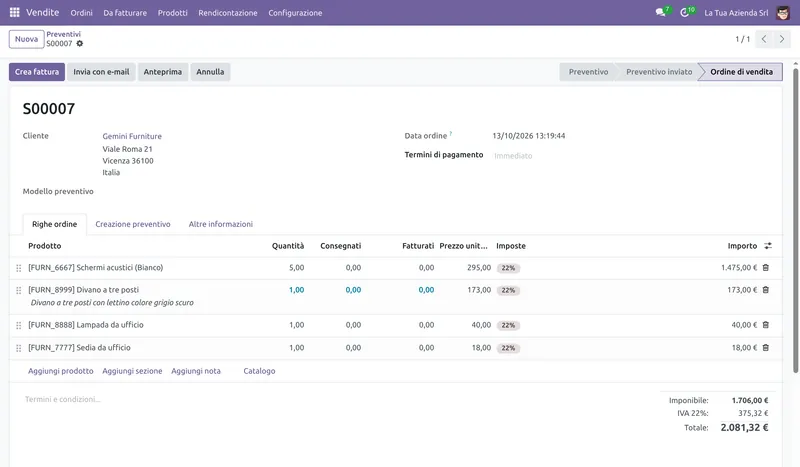Select the Preventivo status stage

pos(588,72)
